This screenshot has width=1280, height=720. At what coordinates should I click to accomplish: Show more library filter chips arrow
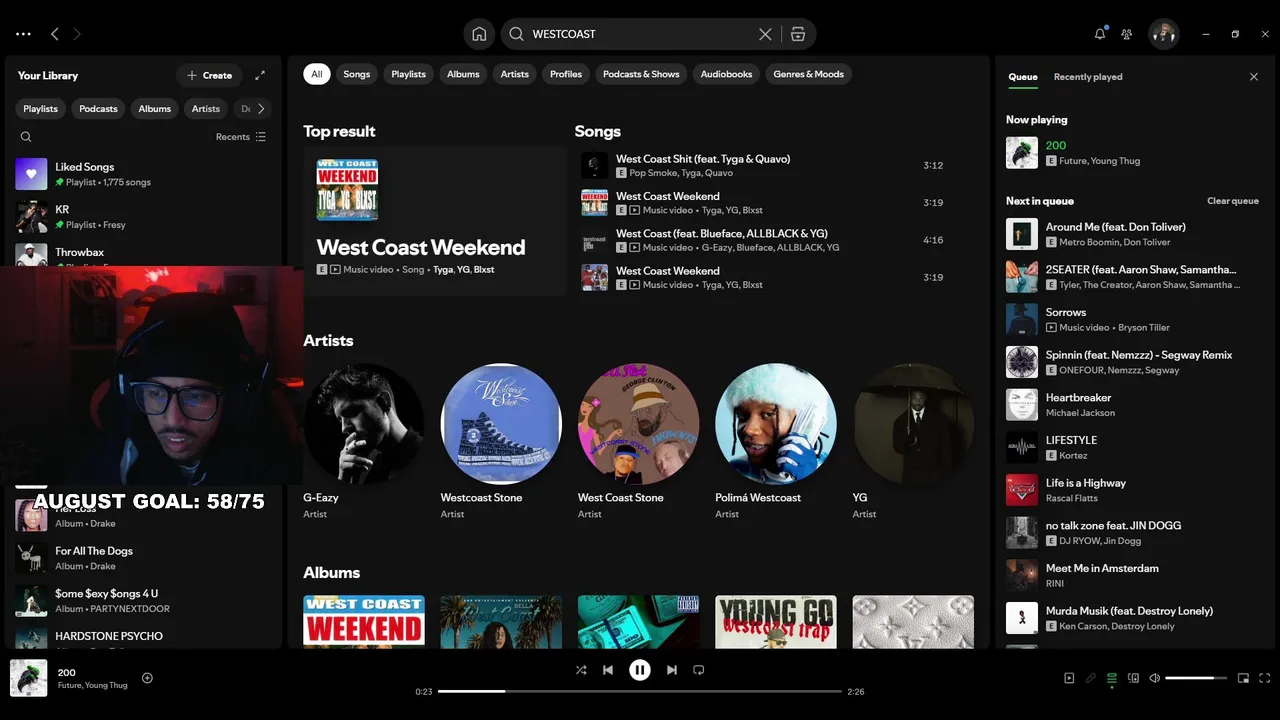(x=261, y=109)
